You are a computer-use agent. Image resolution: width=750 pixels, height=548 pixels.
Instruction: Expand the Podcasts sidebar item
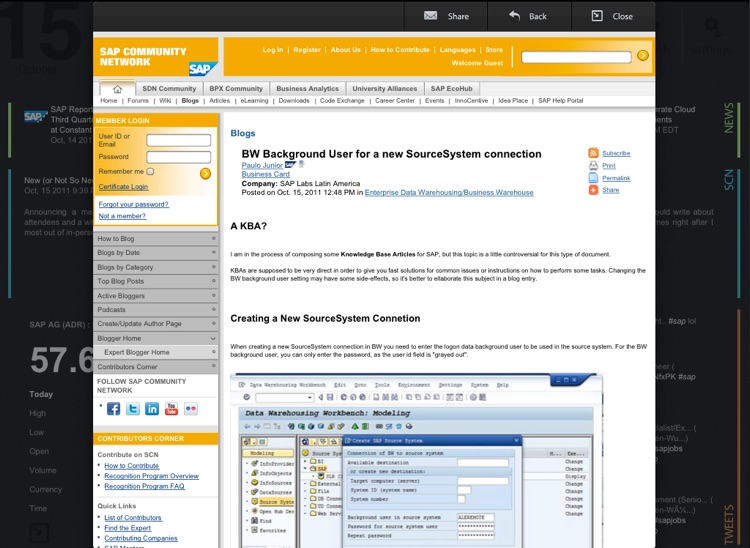click(x=156, y=309)
